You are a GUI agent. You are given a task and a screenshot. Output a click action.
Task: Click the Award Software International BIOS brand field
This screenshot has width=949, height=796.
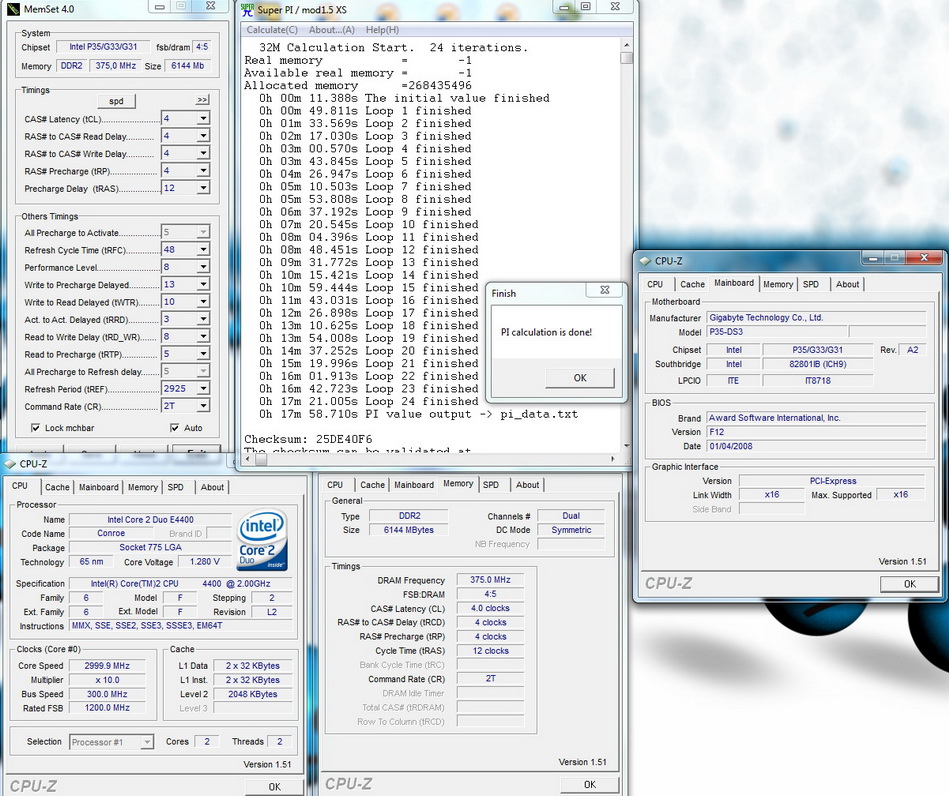coord(816,418)
